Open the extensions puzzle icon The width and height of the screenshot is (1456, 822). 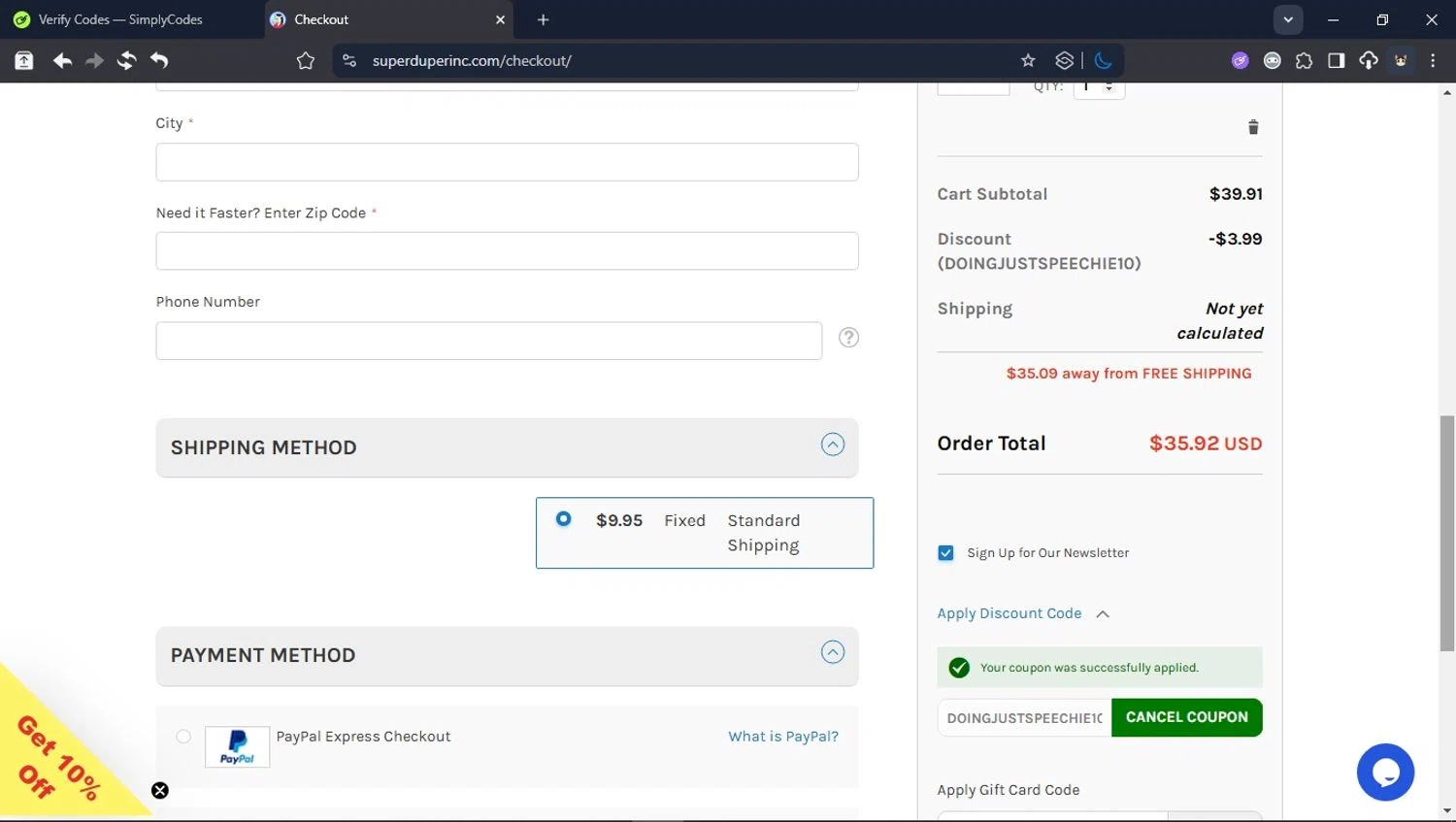pos(1304,61)
